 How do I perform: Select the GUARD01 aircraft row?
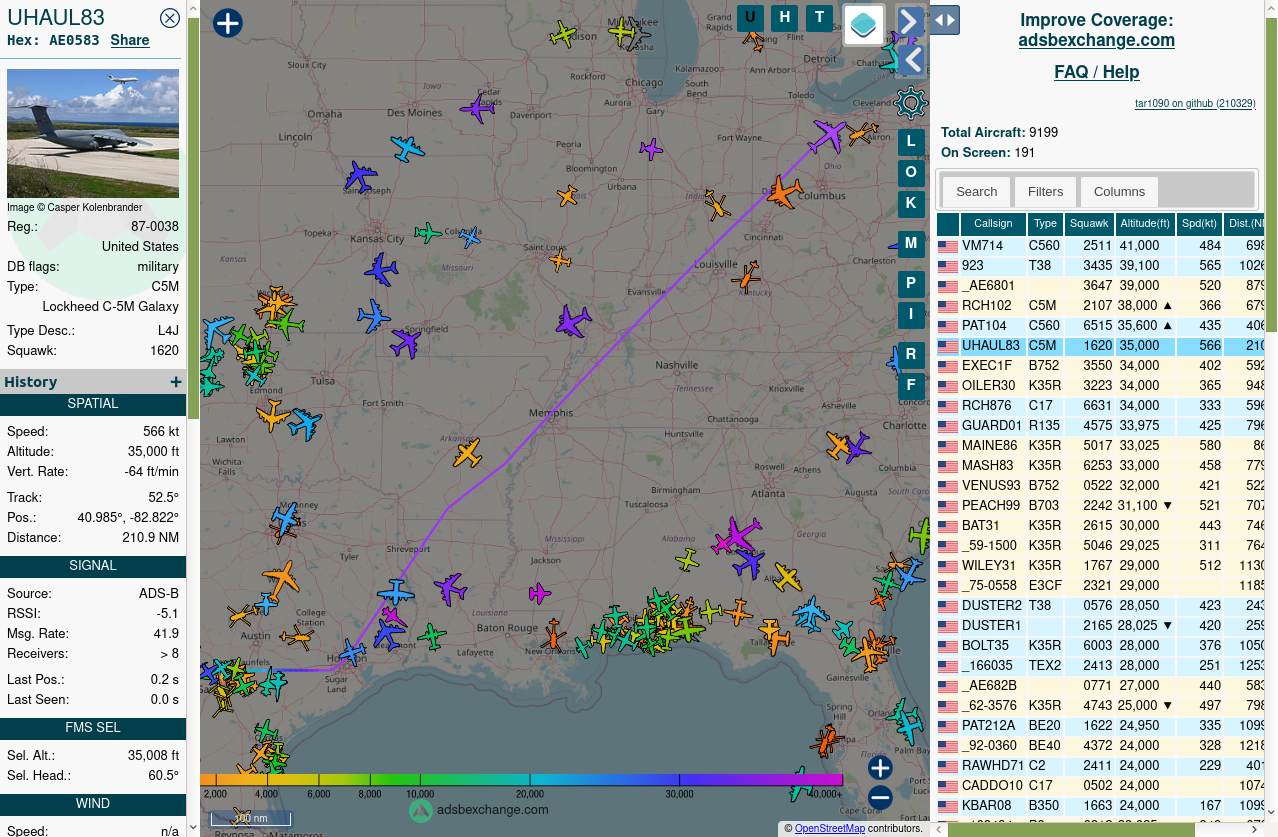1100,426
